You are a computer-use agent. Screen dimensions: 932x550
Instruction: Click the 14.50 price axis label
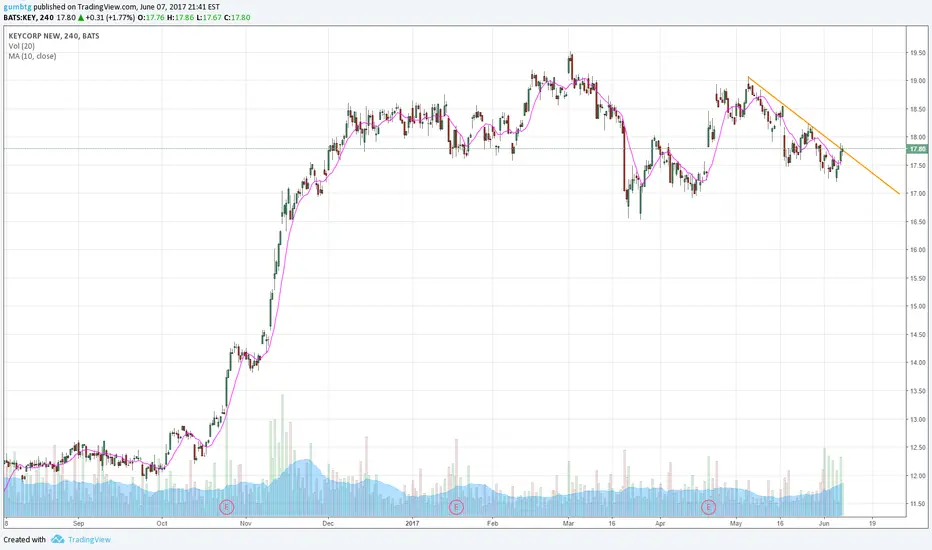918,335
